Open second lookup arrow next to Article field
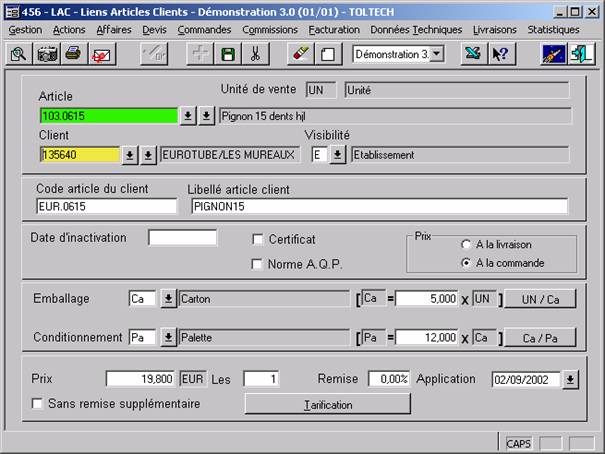This screenshot has width=605, height=454. coord(206,116)
